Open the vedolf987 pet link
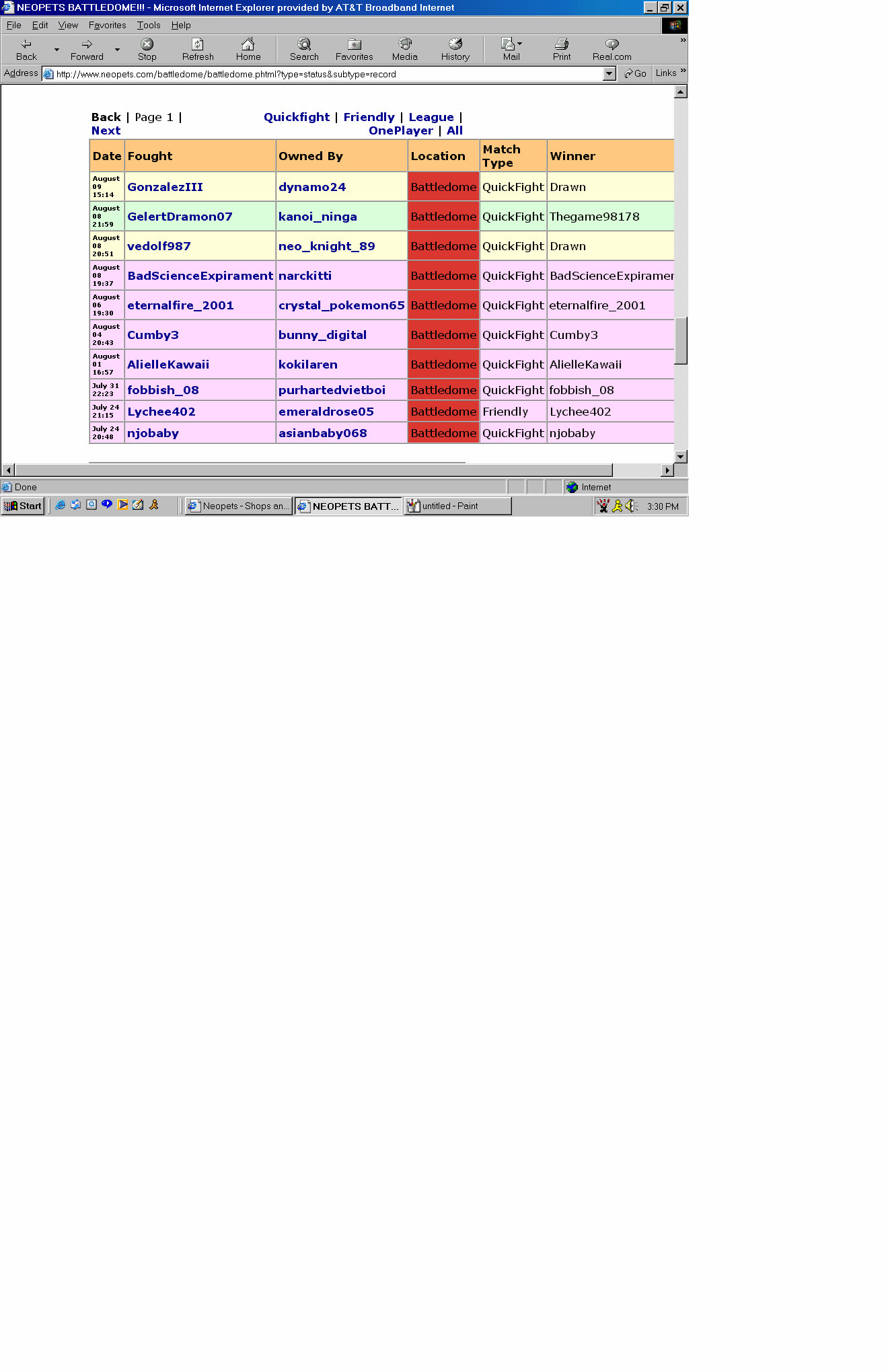 coord(159,246)
